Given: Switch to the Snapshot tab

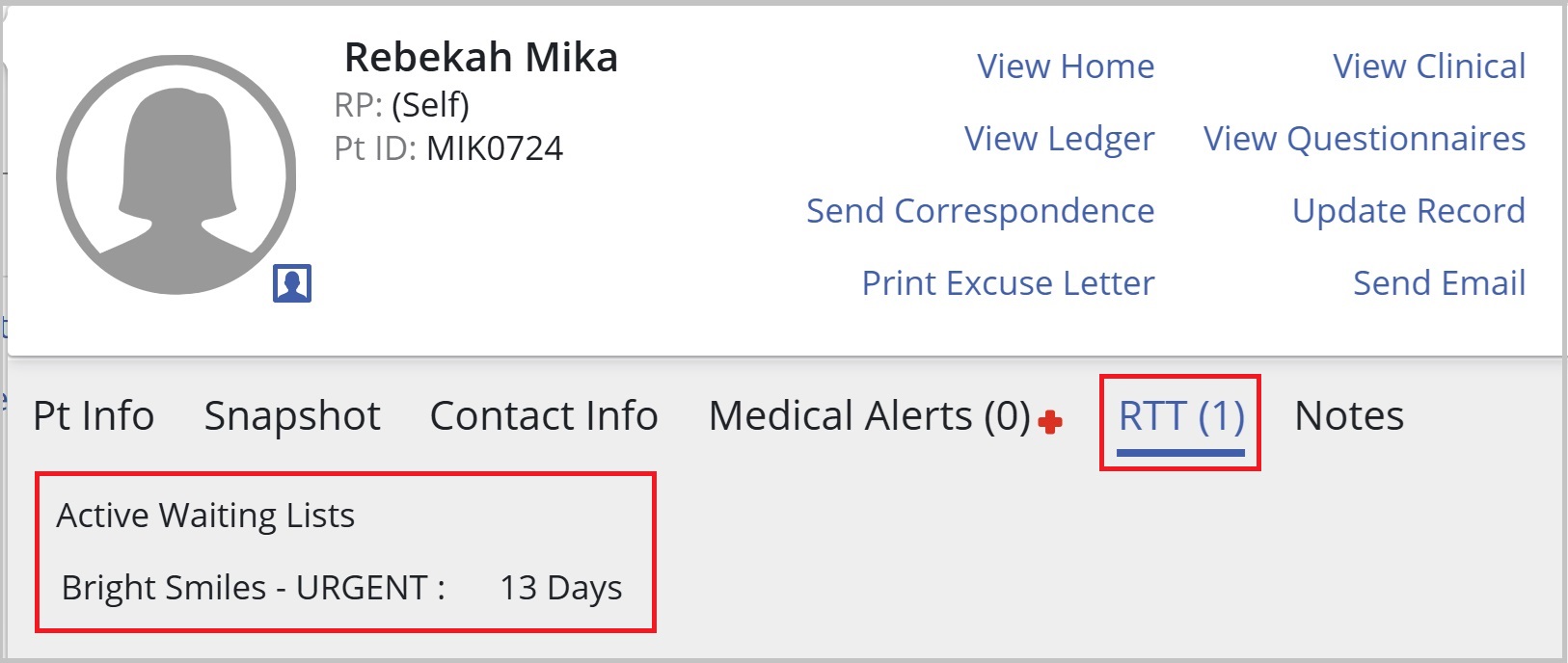Looking at the screenshot, I should (292, 416).
